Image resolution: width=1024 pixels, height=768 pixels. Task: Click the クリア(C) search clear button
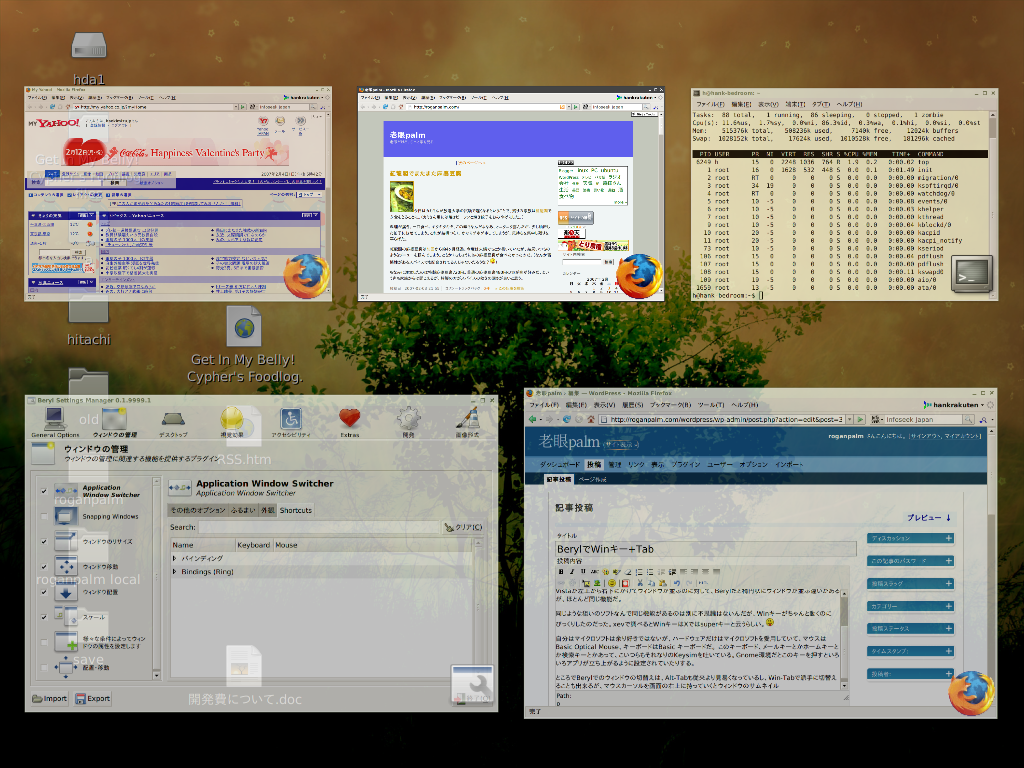[x=463, y=527]
